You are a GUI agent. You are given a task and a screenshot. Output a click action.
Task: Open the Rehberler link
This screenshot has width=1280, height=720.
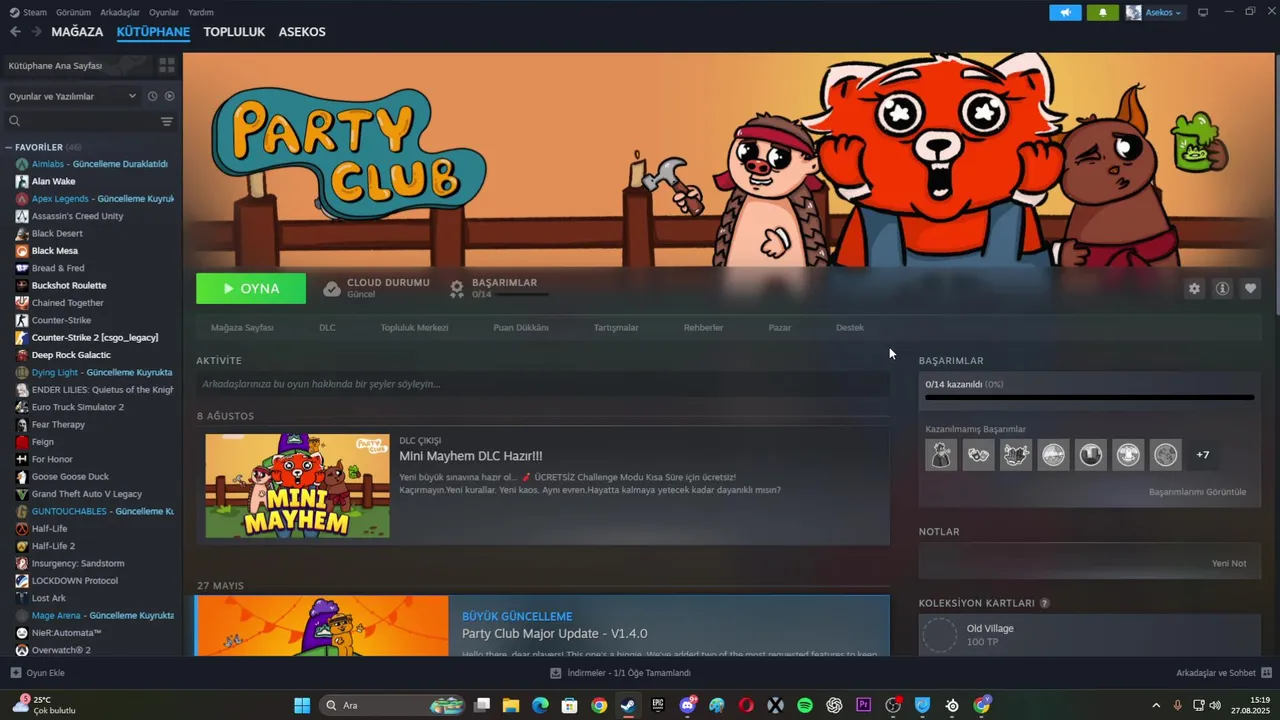(x=703, y=327)
